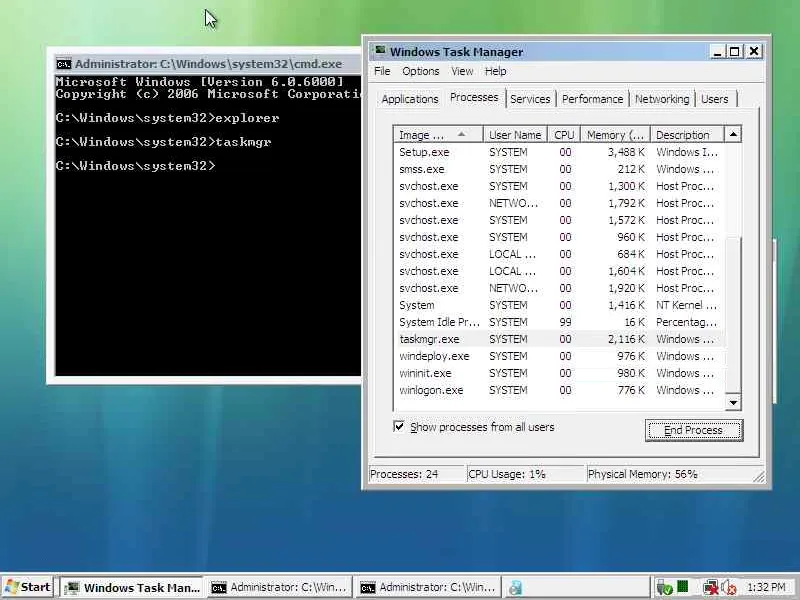The image size is (800, 600).
Task: Select the Processes tab
Action: pos(474,97)
